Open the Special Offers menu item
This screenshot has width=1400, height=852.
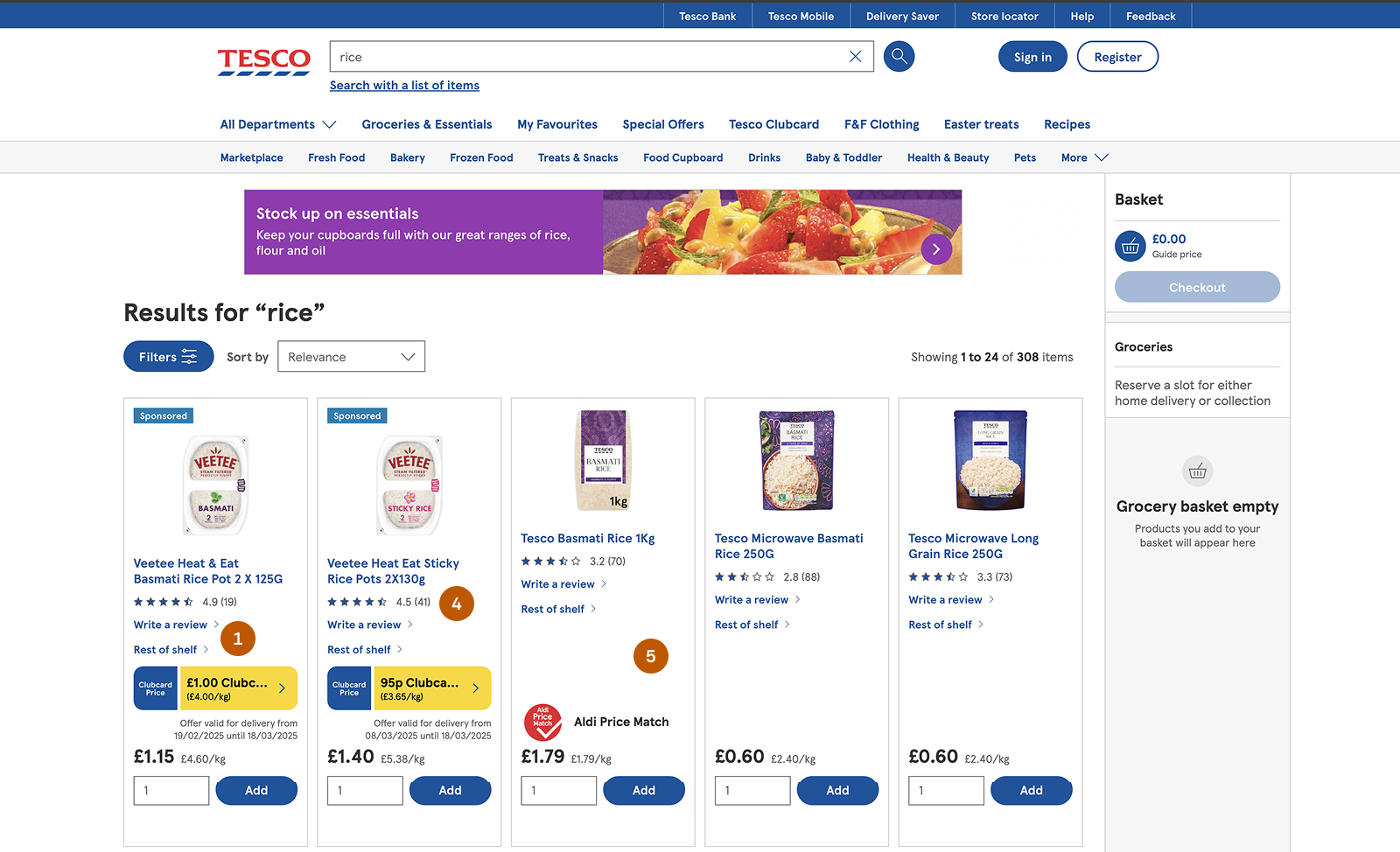pyautogui.click(x=663, y=124)
